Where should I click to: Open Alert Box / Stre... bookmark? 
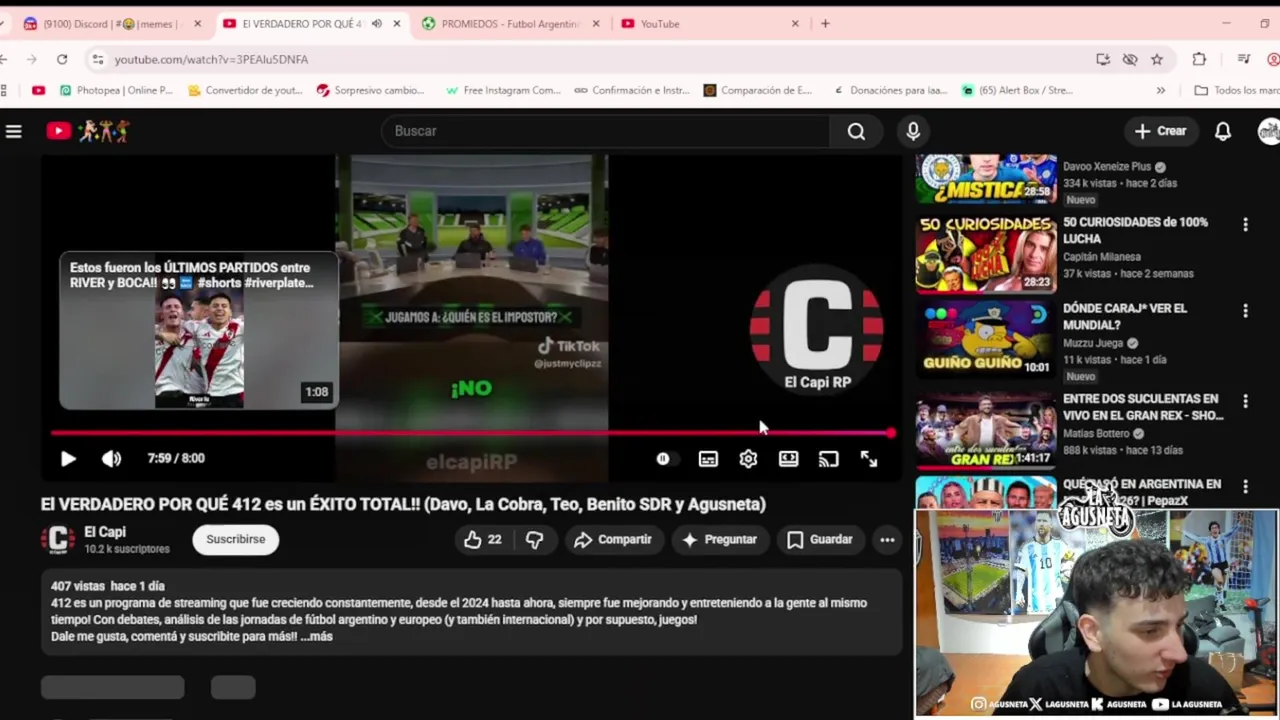tap(1017, 90)
